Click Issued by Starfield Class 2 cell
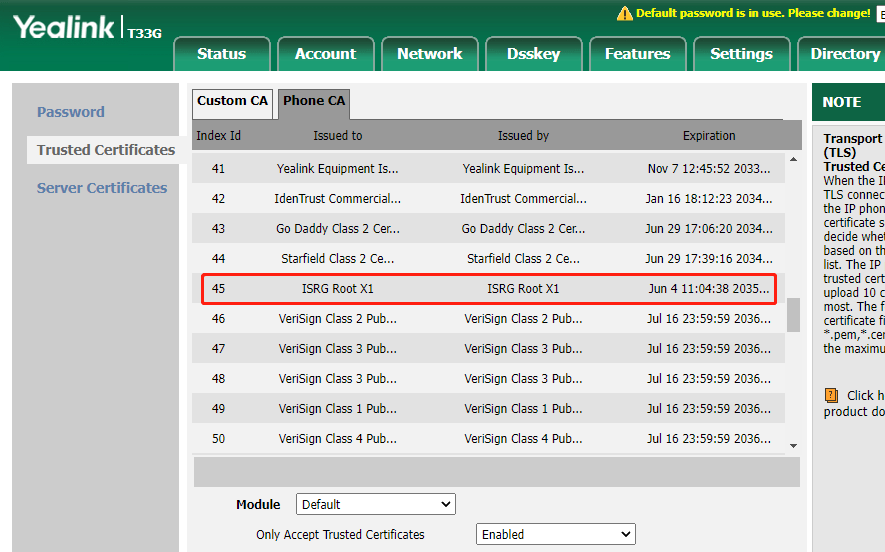 523,259
